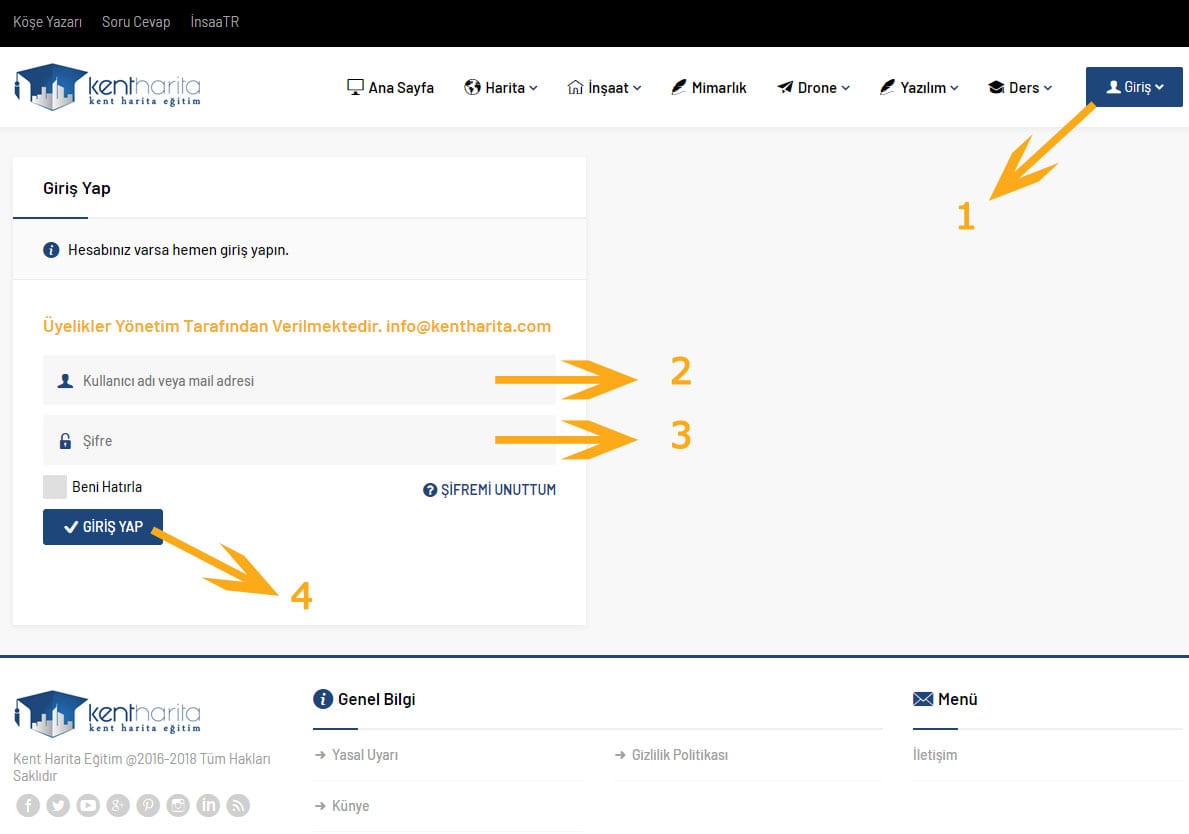This screenshot has width=1189, height=834.
Task: Click the Kent Harita logo in the header
Action: tap(108, 87)
